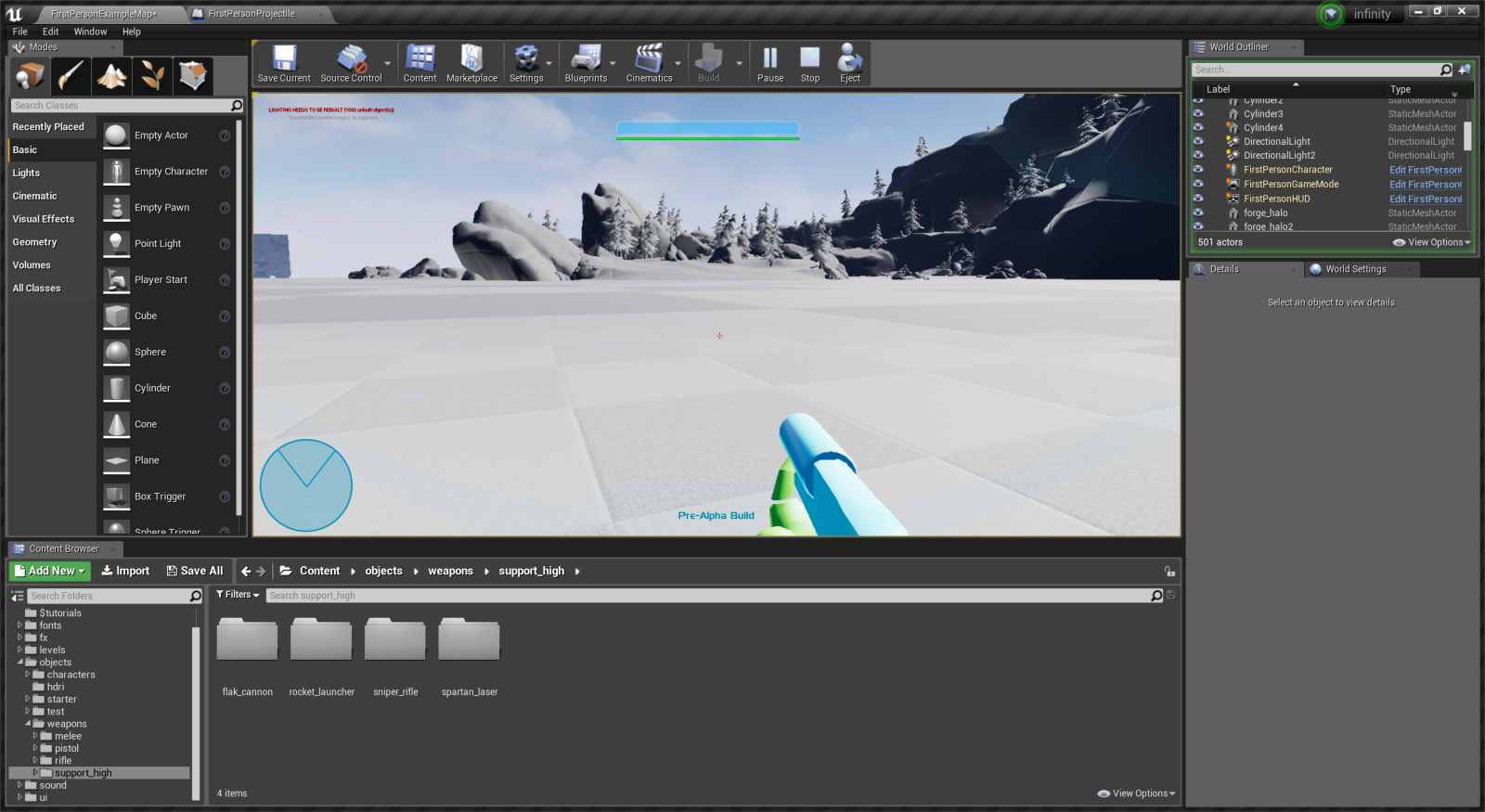Toggle visibility of DirectionalLight2 actor
Viewport: 1485px width, 812px height.
tap(1198, 156)
